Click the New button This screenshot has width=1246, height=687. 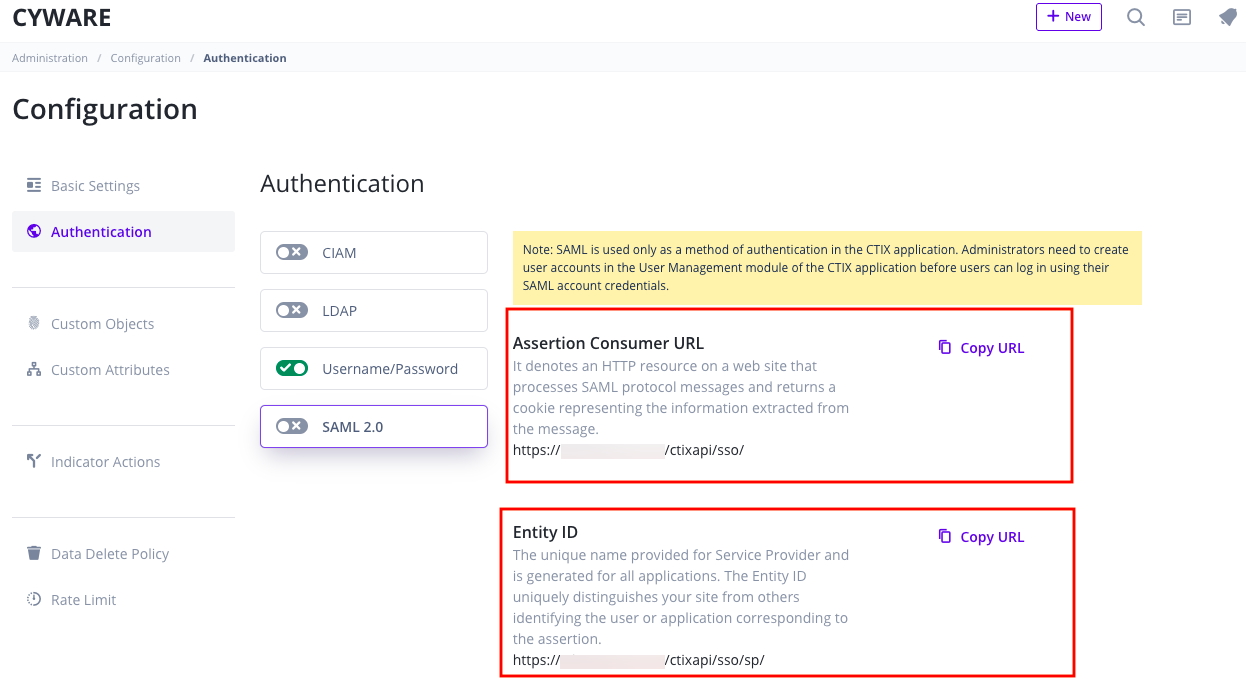(1068, 17)
